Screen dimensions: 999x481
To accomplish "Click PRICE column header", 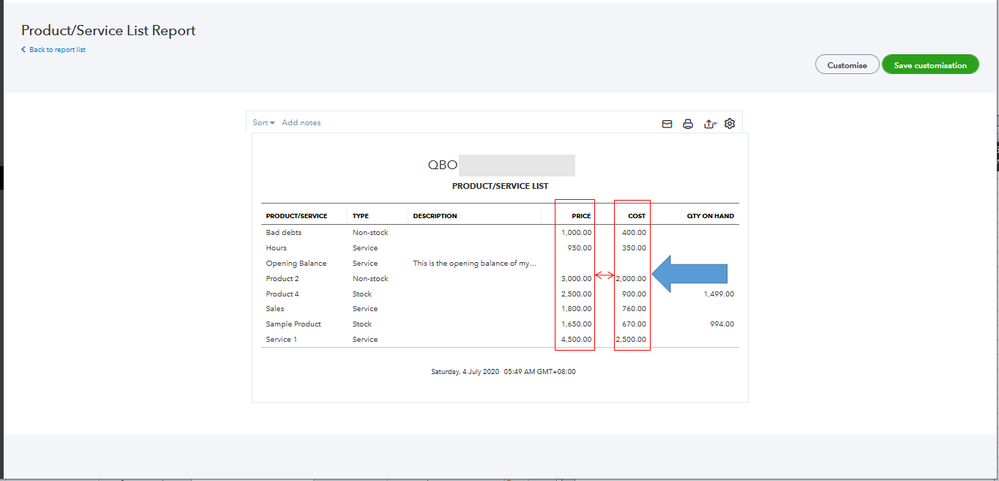I will pos(581,216).
